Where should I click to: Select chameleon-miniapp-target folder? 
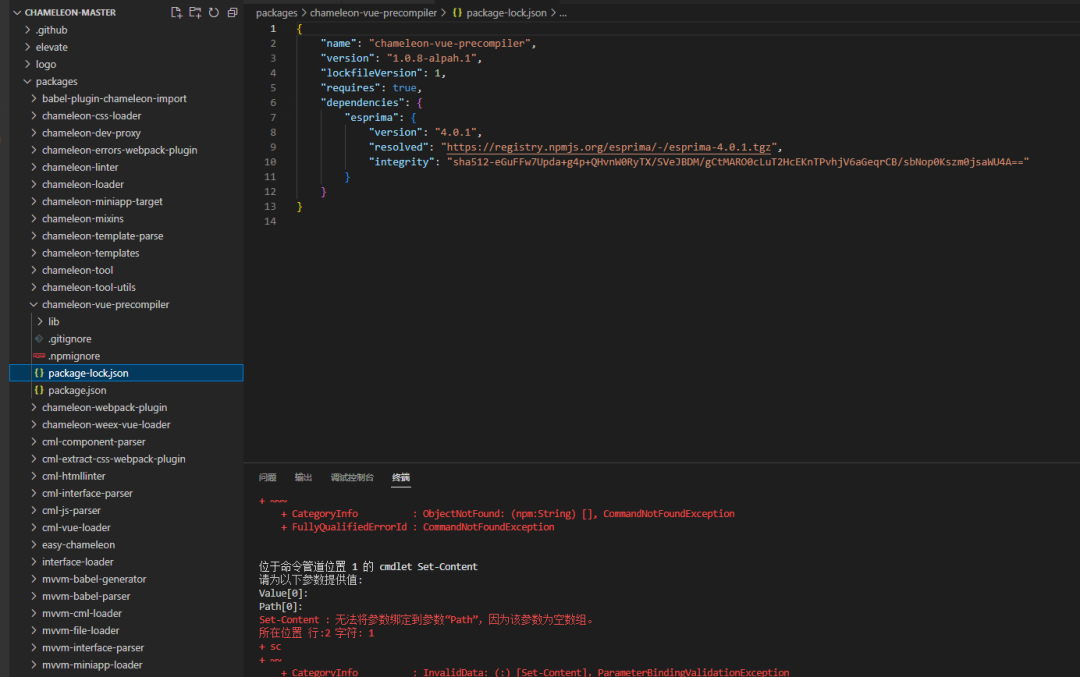[x=102, y=202]
